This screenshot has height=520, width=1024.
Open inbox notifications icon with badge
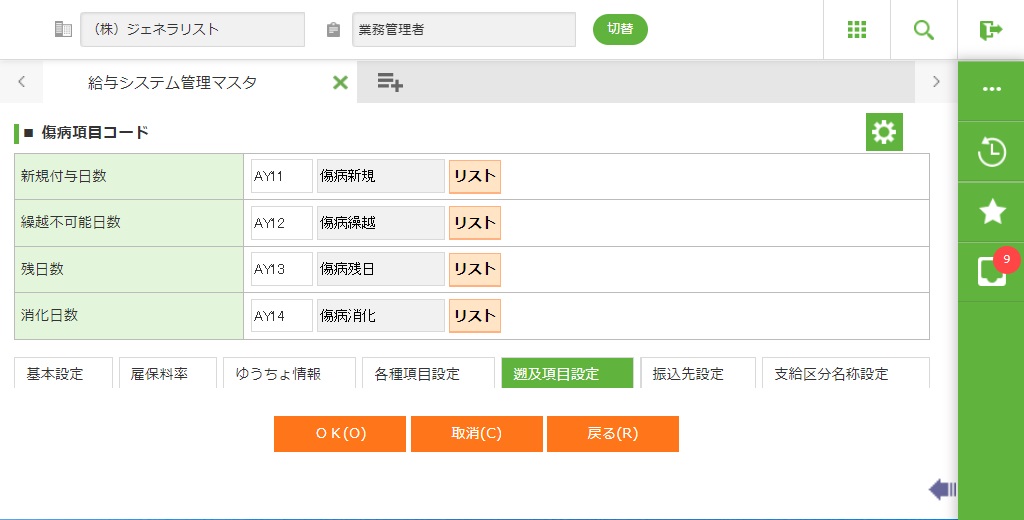991,271
